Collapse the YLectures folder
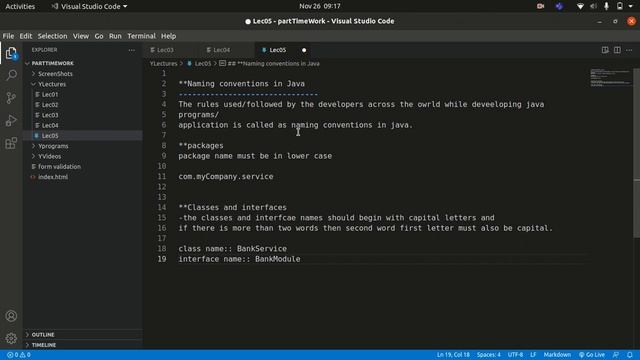Screen dimensions: 640x360 tap(52, 84)
